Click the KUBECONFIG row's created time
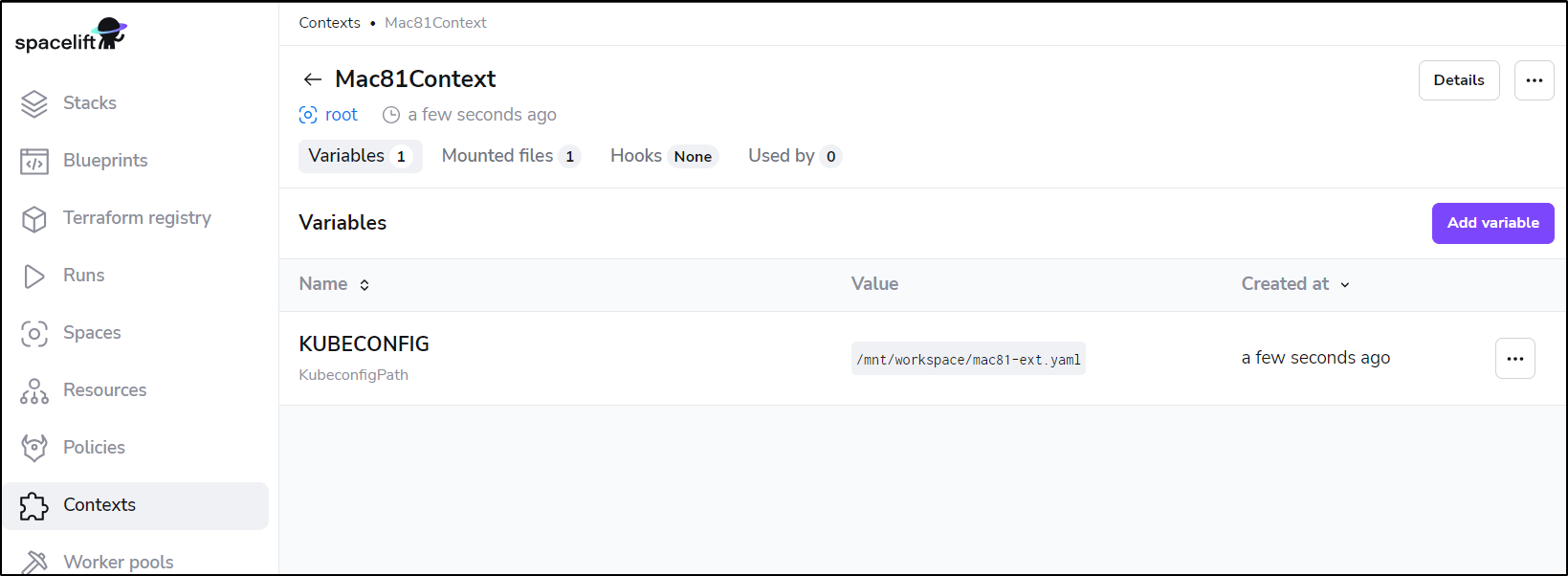 click(x=1315, y=358)
